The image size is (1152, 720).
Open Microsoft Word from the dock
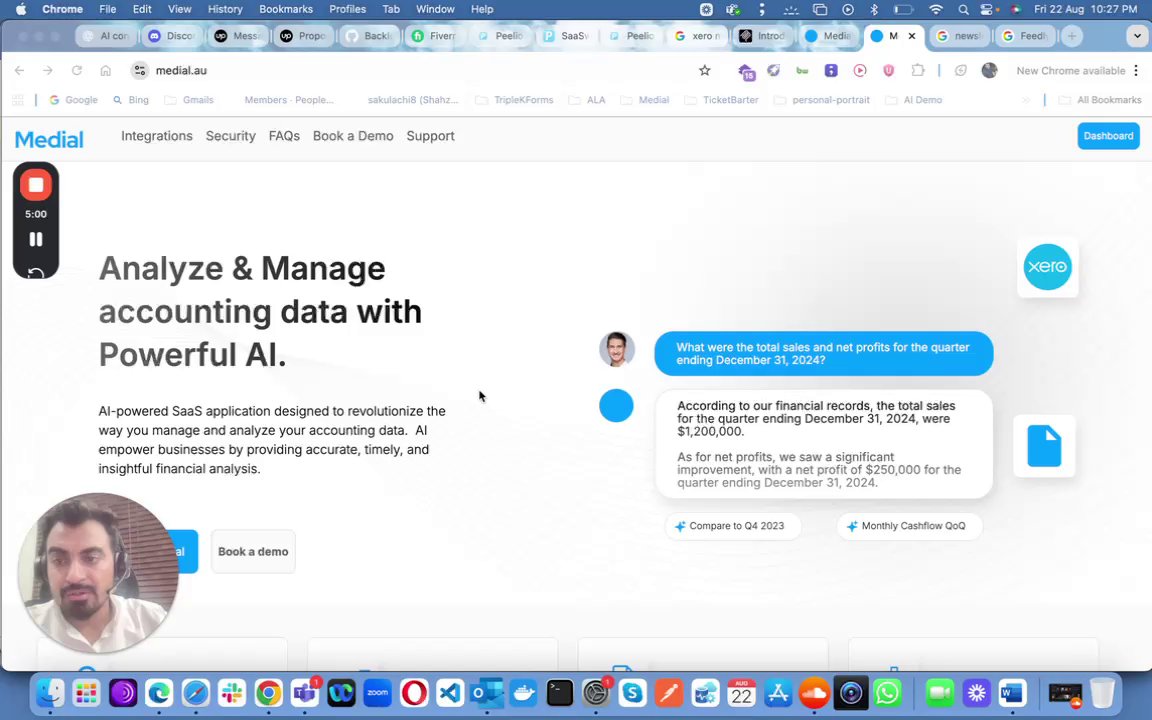pyautogui.click(x=1012, y=693)
